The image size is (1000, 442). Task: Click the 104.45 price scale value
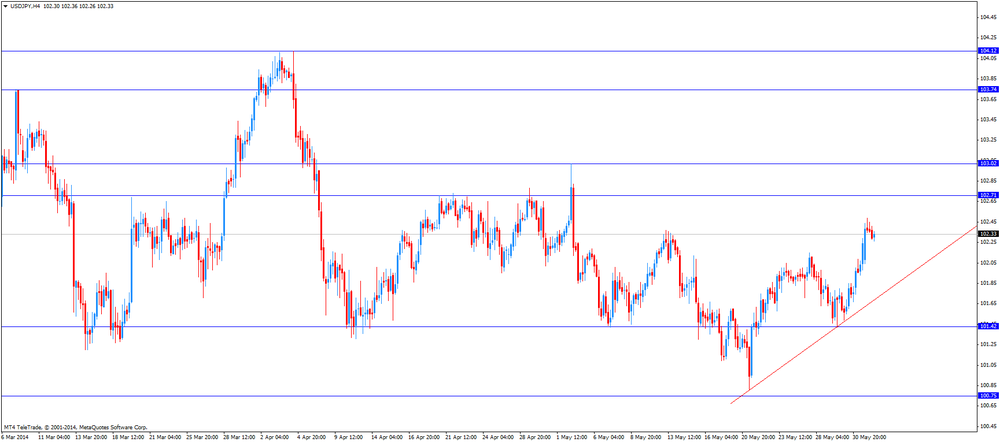pos(988,17)
